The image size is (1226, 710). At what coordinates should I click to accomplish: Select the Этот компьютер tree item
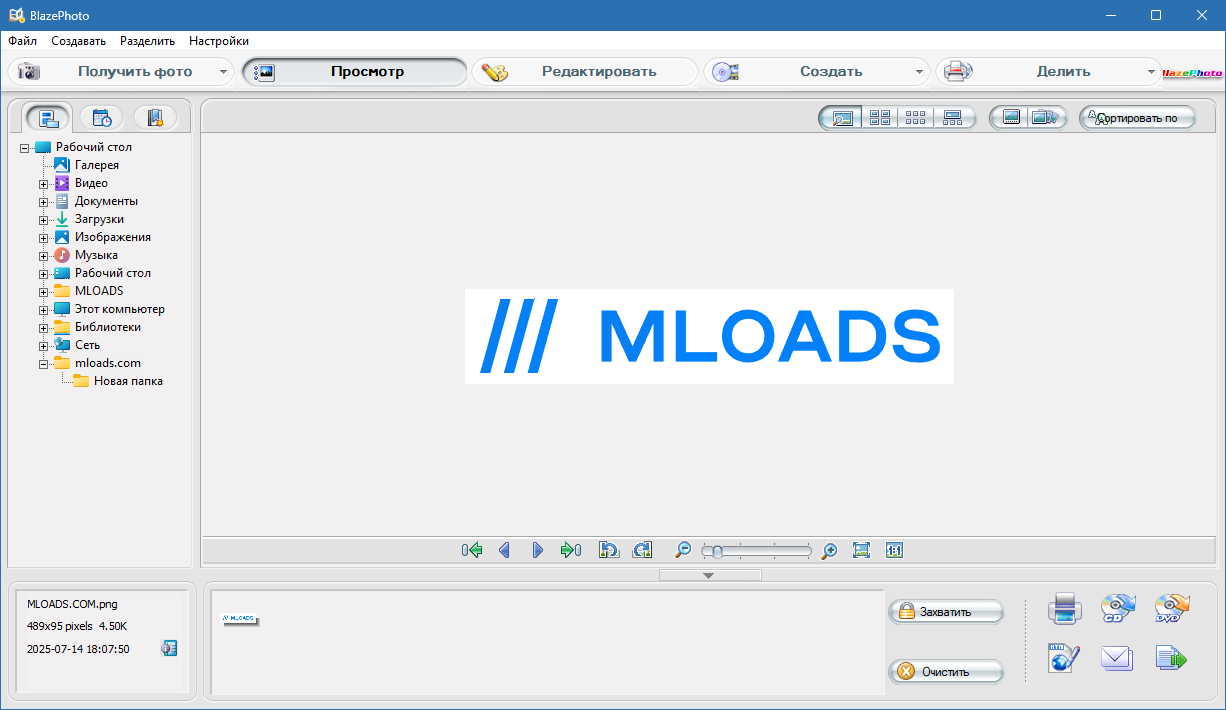[x=120, y=309]
